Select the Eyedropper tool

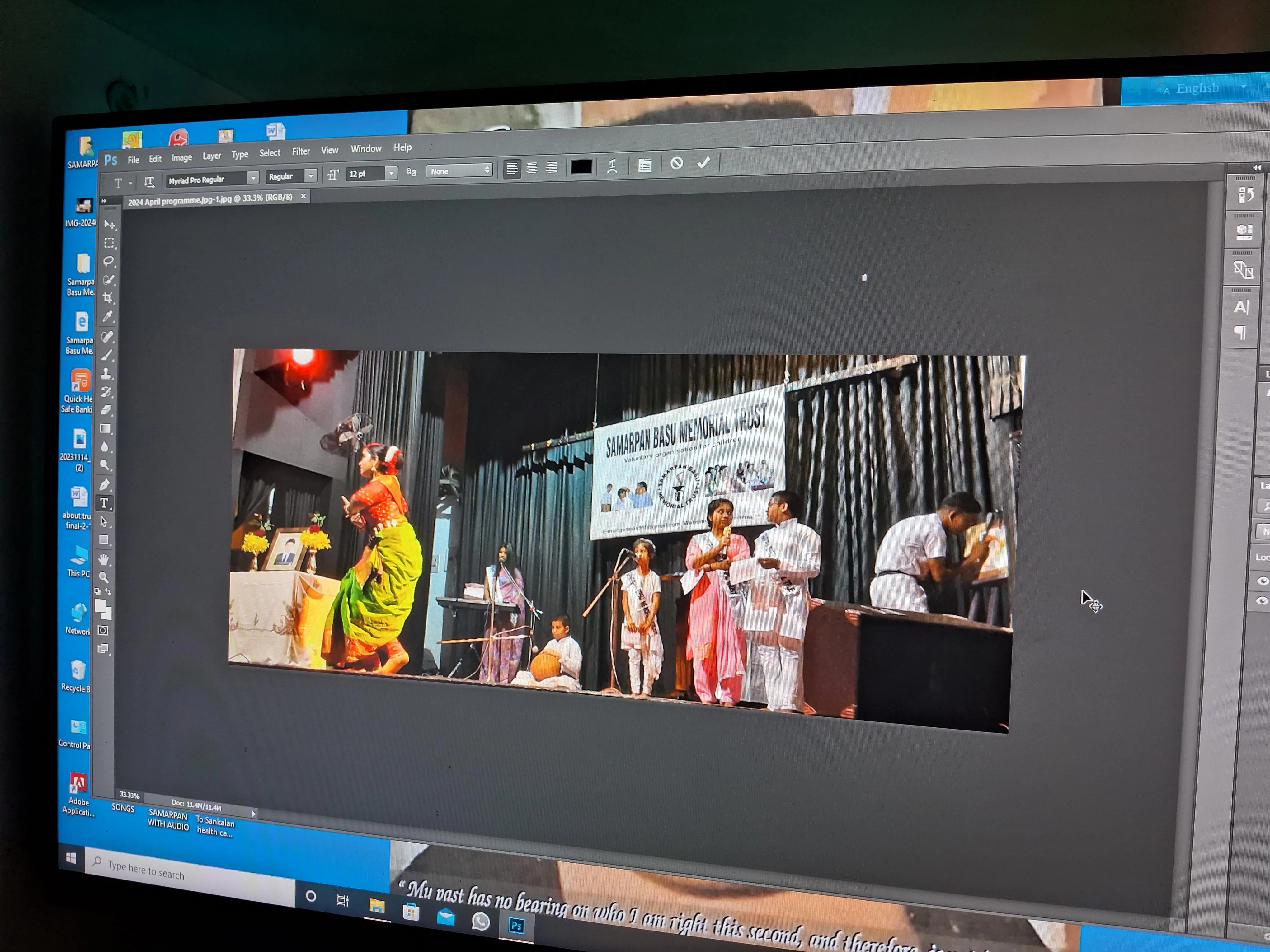(x=107, y=317)
